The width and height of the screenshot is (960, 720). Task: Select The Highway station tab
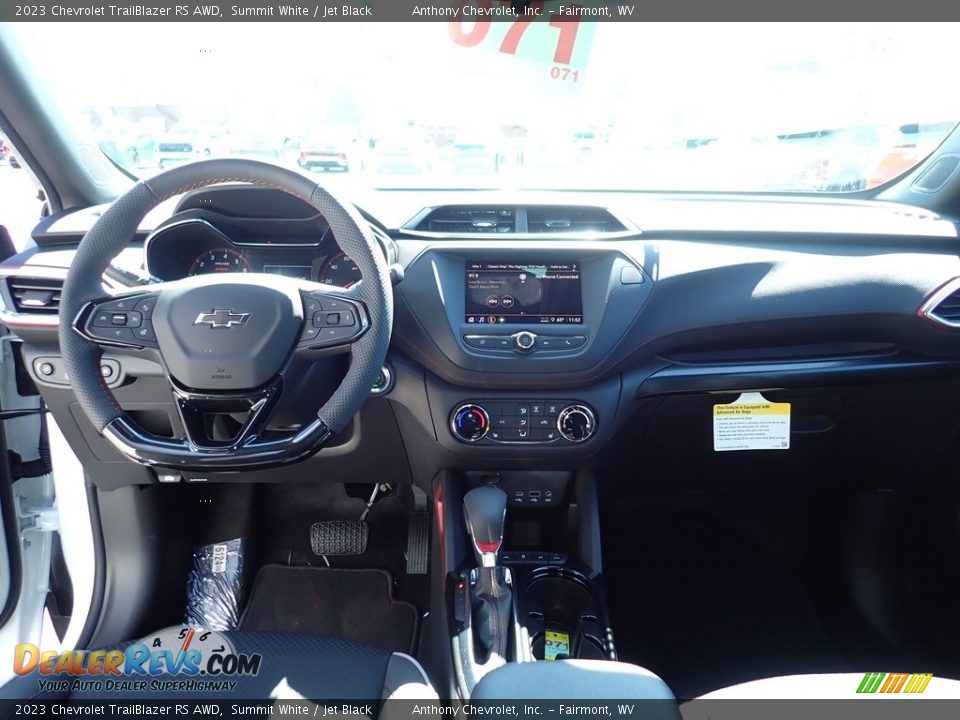pyautogui.click(x=513, y=266)
